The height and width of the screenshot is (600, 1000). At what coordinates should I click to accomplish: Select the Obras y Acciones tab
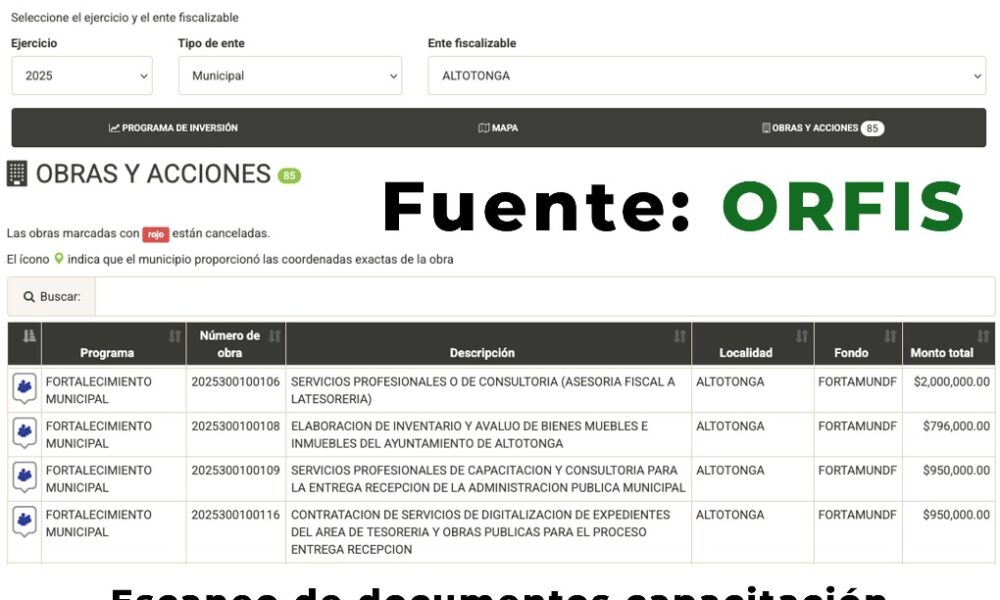(x=822, y=128)
